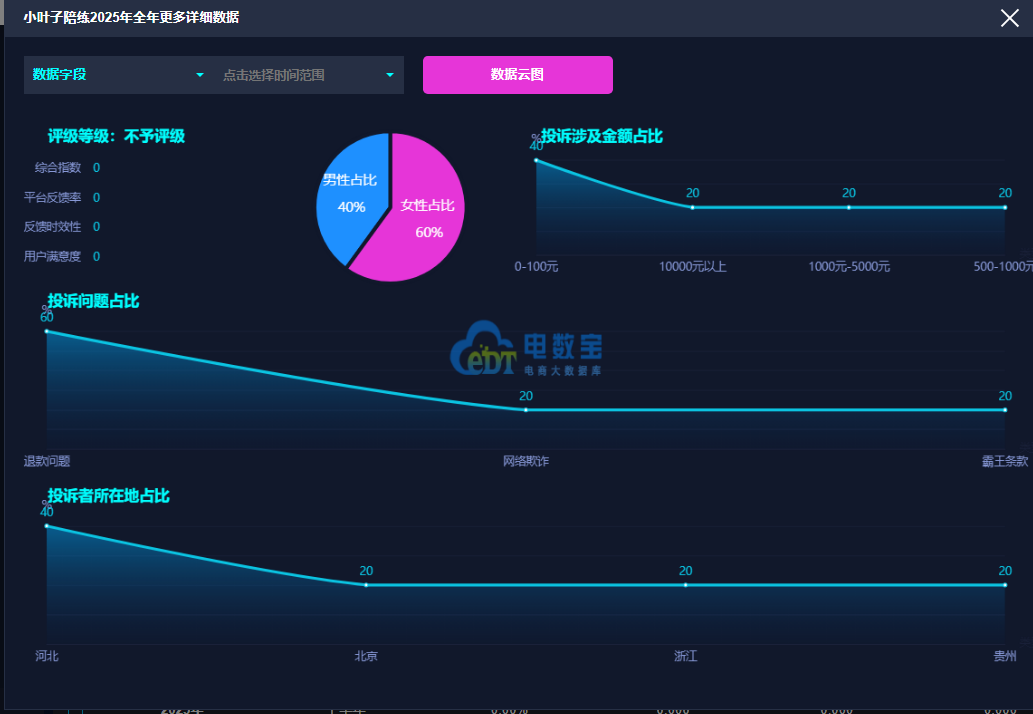Screen dimensions: 1033x714
Task: Expand the 点击选择时间范围 time range selector
Action: click(x=309, y=74)
